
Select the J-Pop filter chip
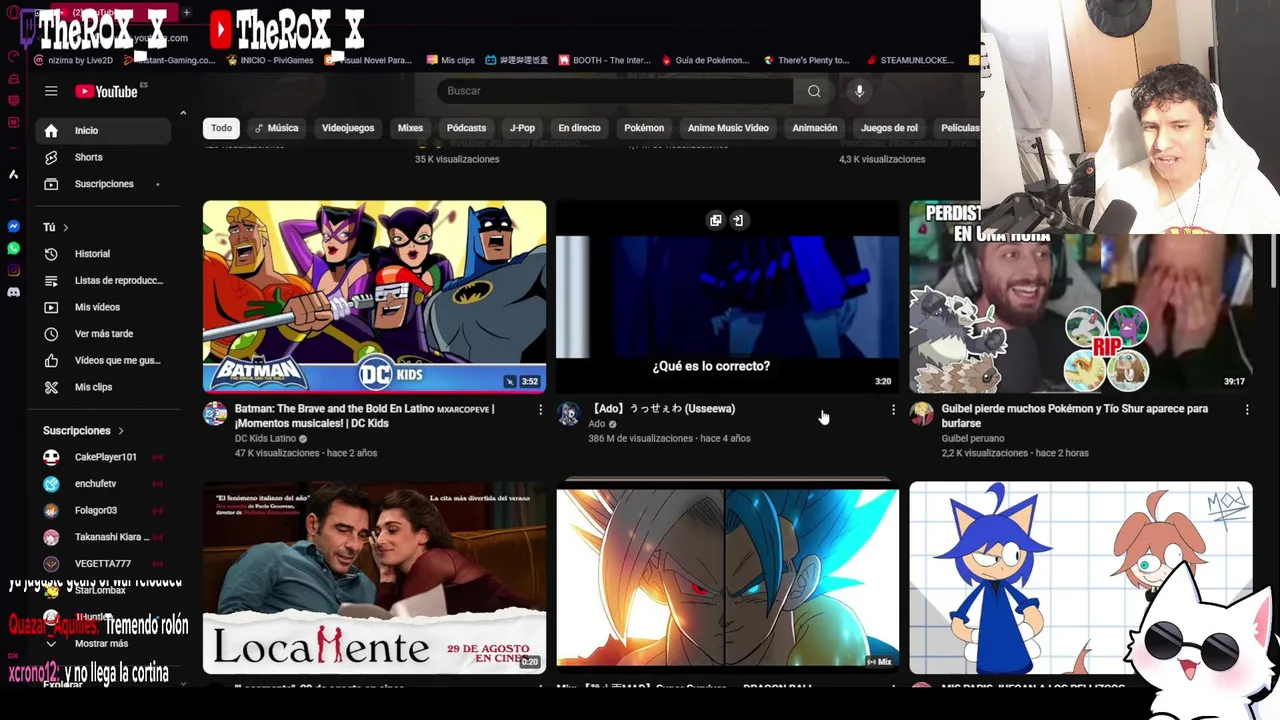(522, 128)
